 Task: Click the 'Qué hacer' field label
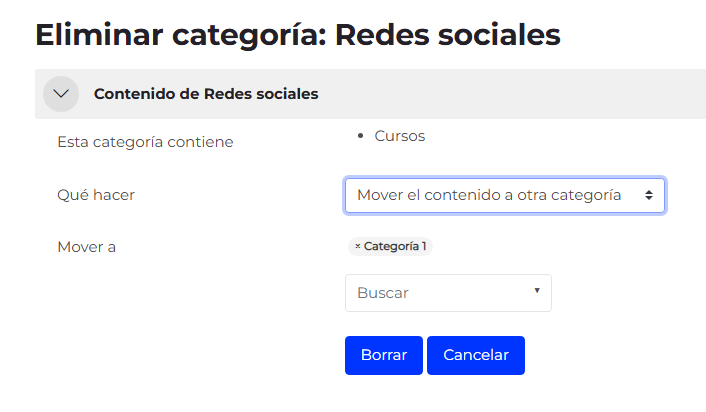pos(96,195)
